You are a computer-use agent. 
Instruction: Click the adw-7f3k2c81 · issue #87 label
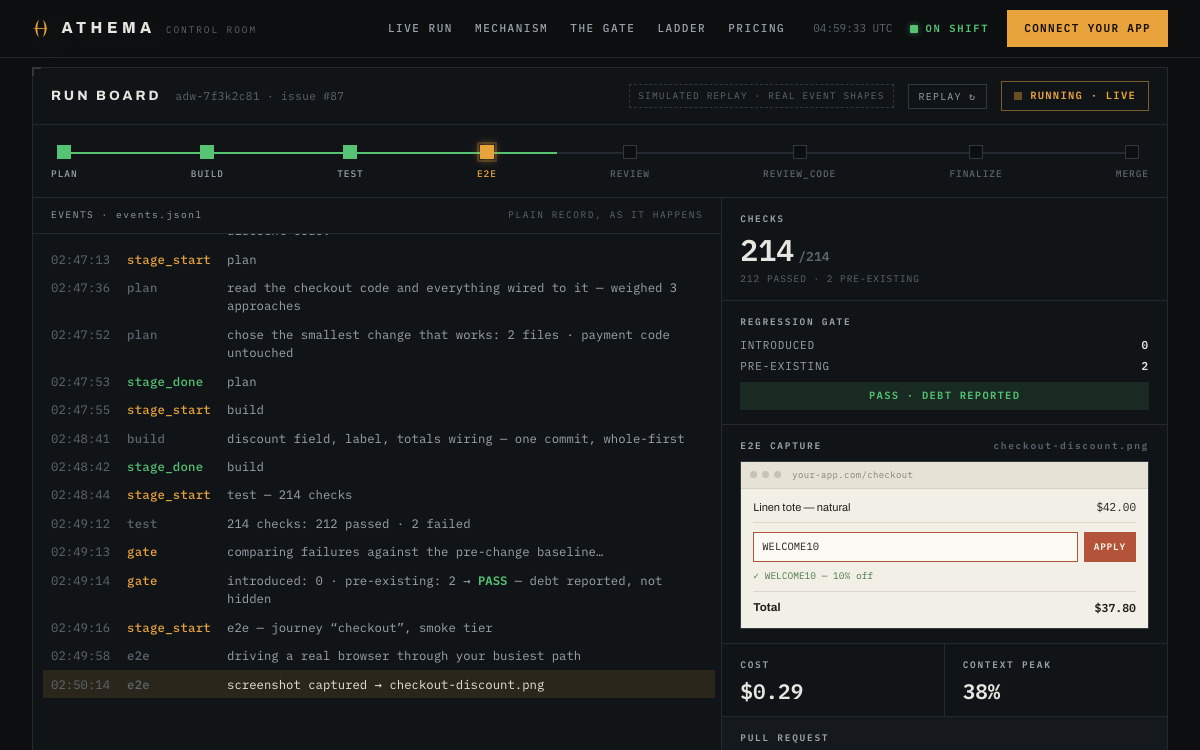pos(259,96)
